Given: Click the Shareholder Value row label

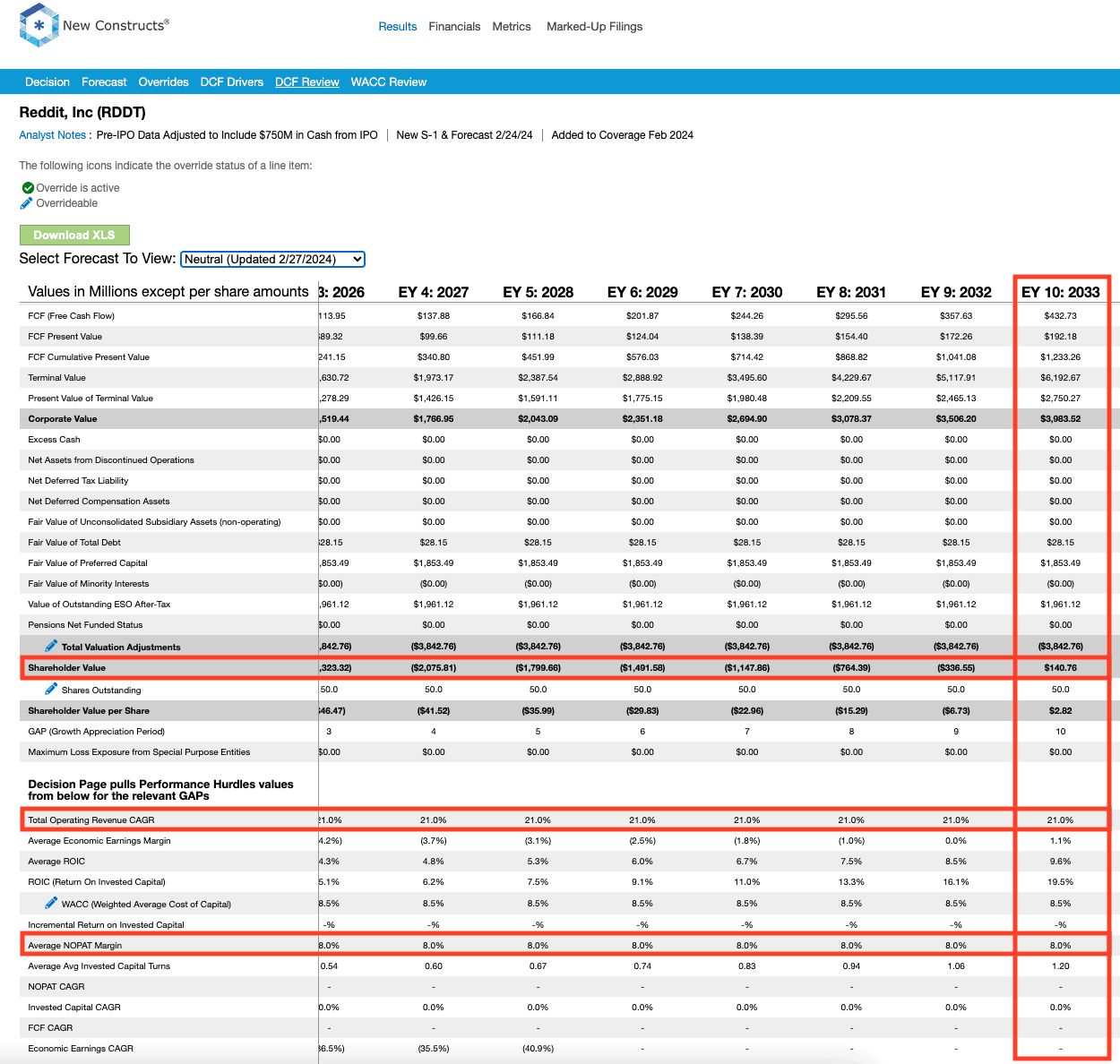Looking at the screenshot, I should [67, 668].
